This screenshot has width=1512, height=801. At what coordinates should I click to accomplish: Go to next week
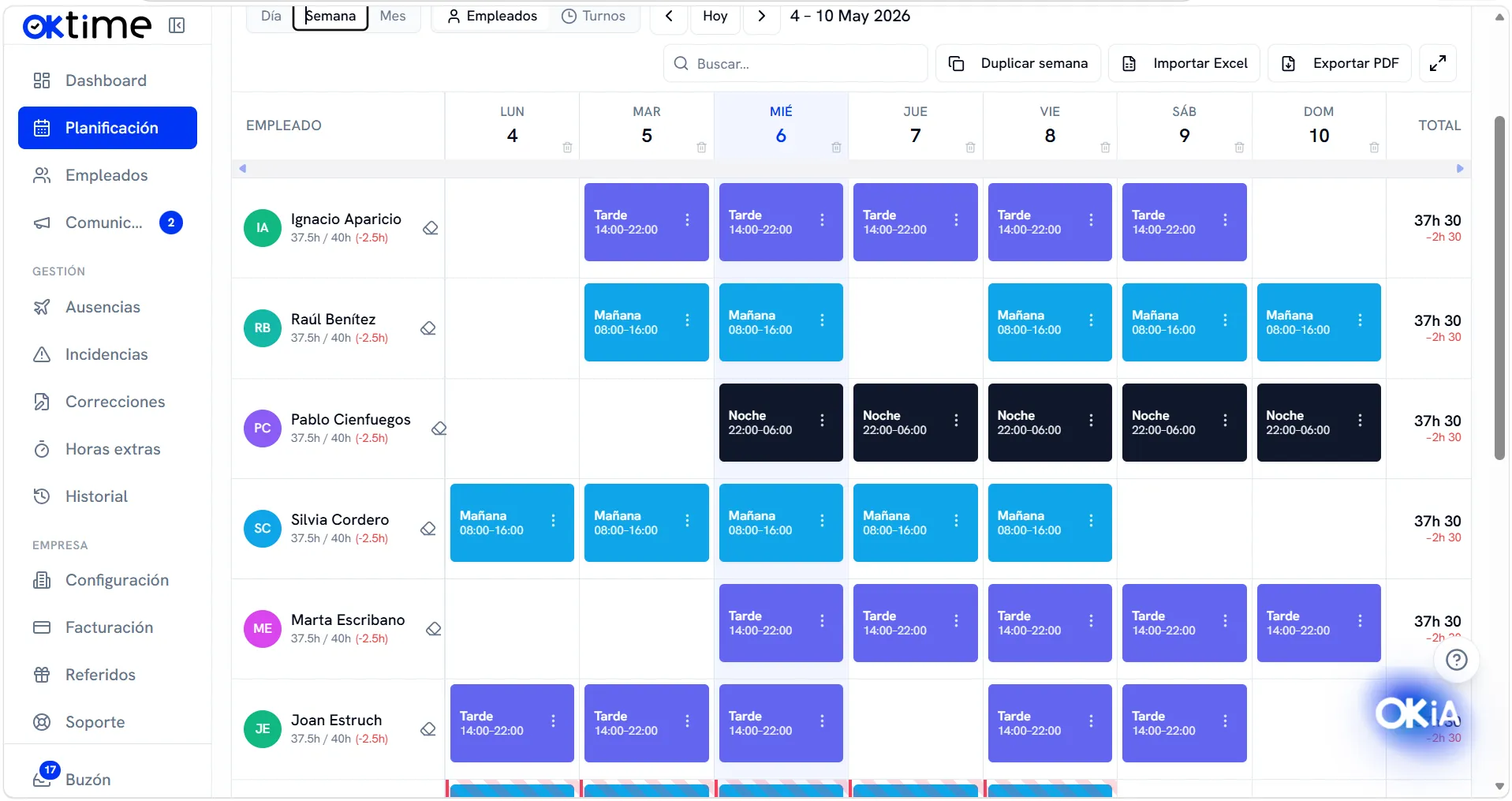[761, 16]
